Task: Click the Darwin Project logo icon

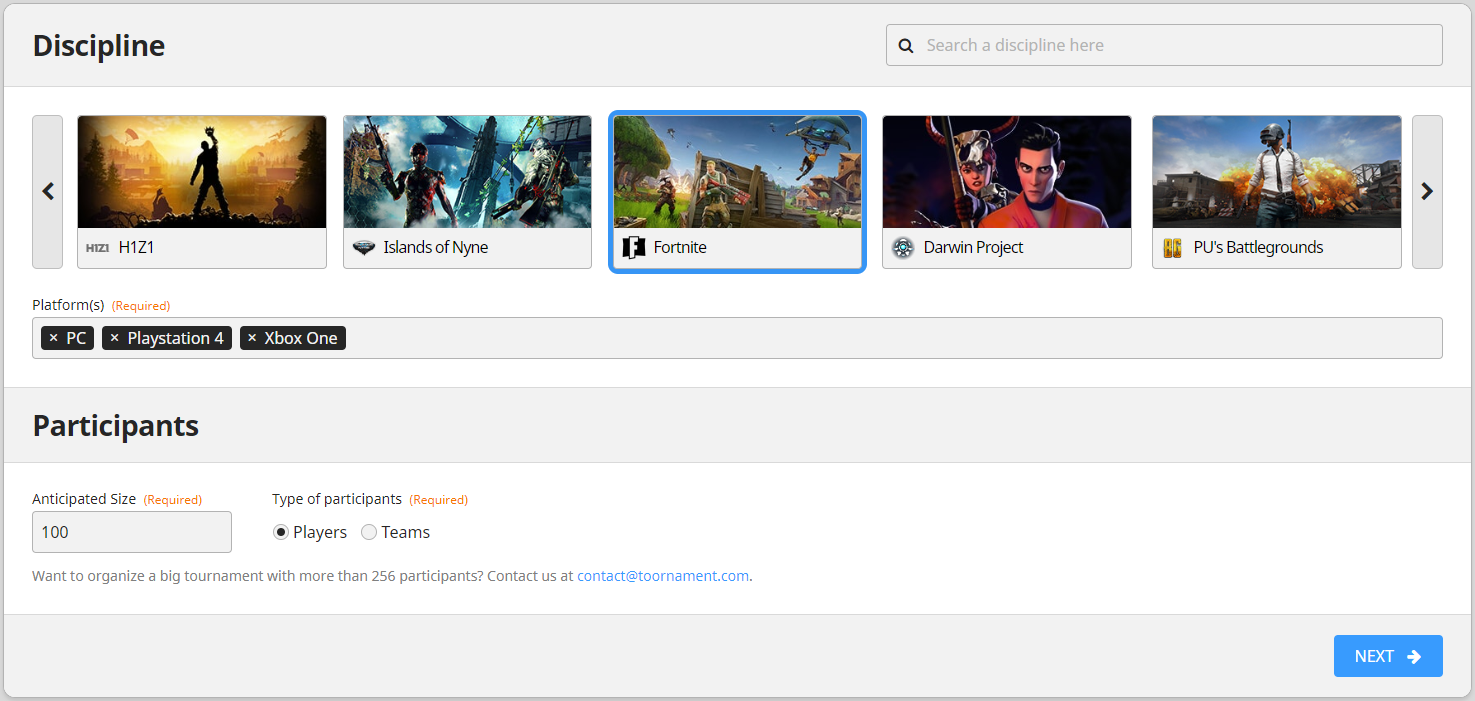Action: click(903, 248)
